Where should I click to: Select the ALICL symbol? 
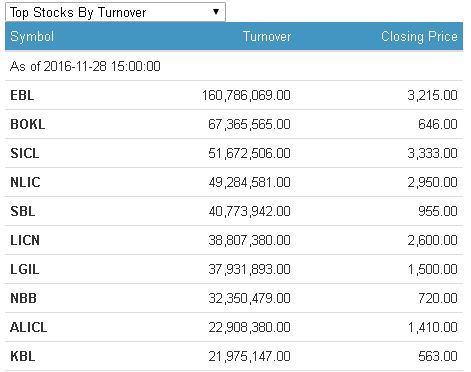pos(29,327)
